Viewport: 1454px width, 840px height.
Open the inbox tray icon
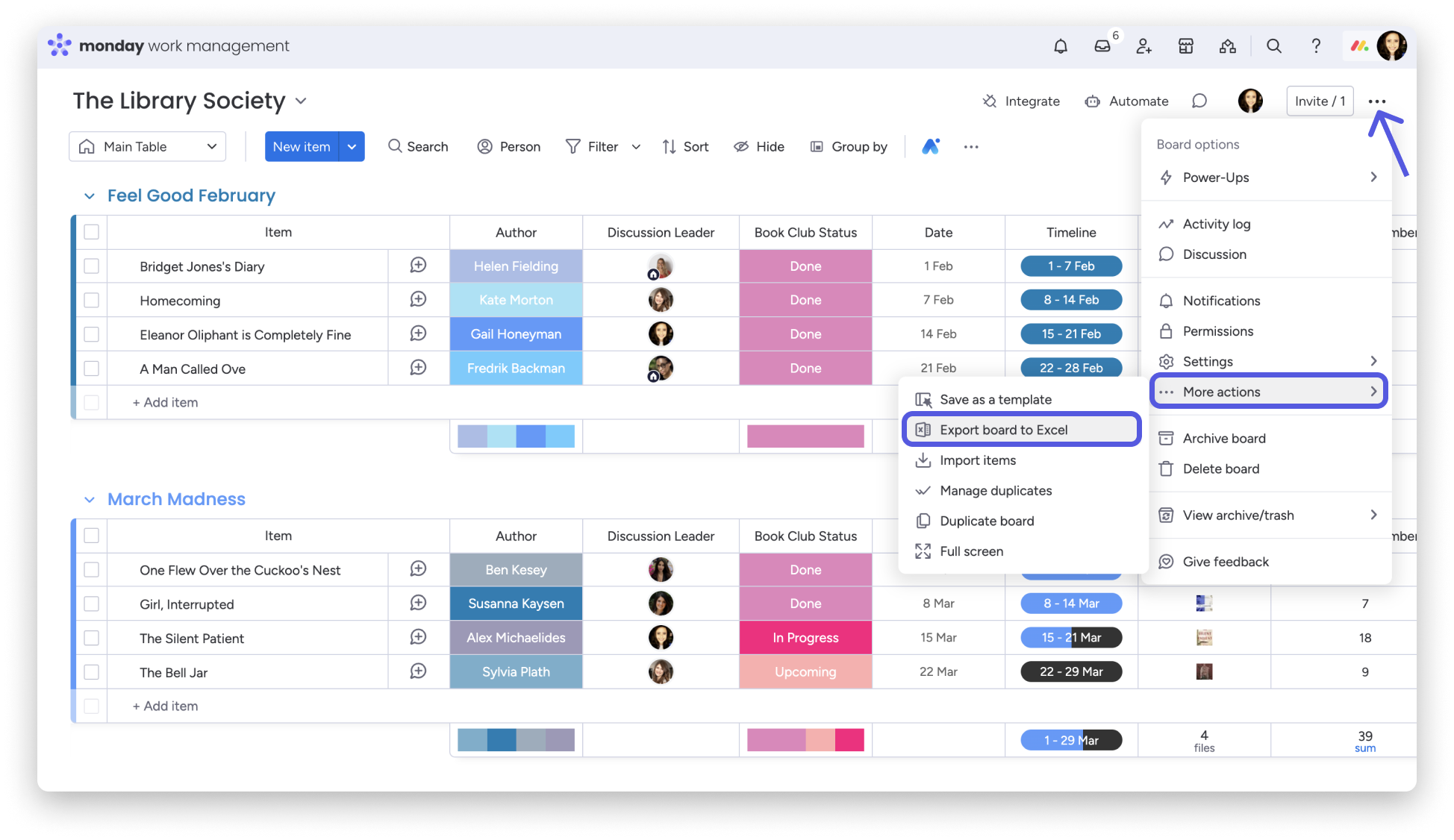click(x=1102, y=46)
